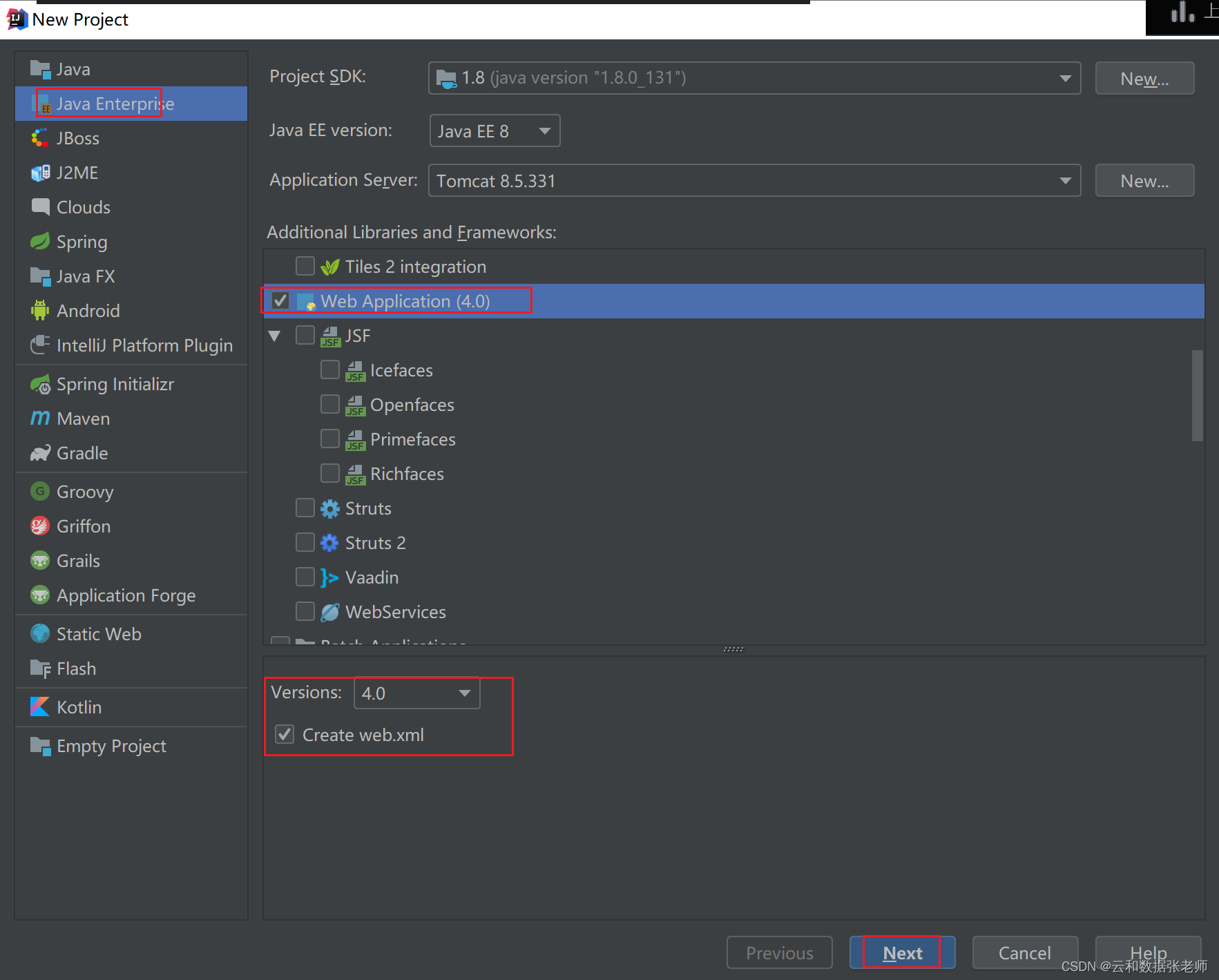This screenshot has width=1219, height=980.
Task: Click the Web Application module icon
Action: 306,302
